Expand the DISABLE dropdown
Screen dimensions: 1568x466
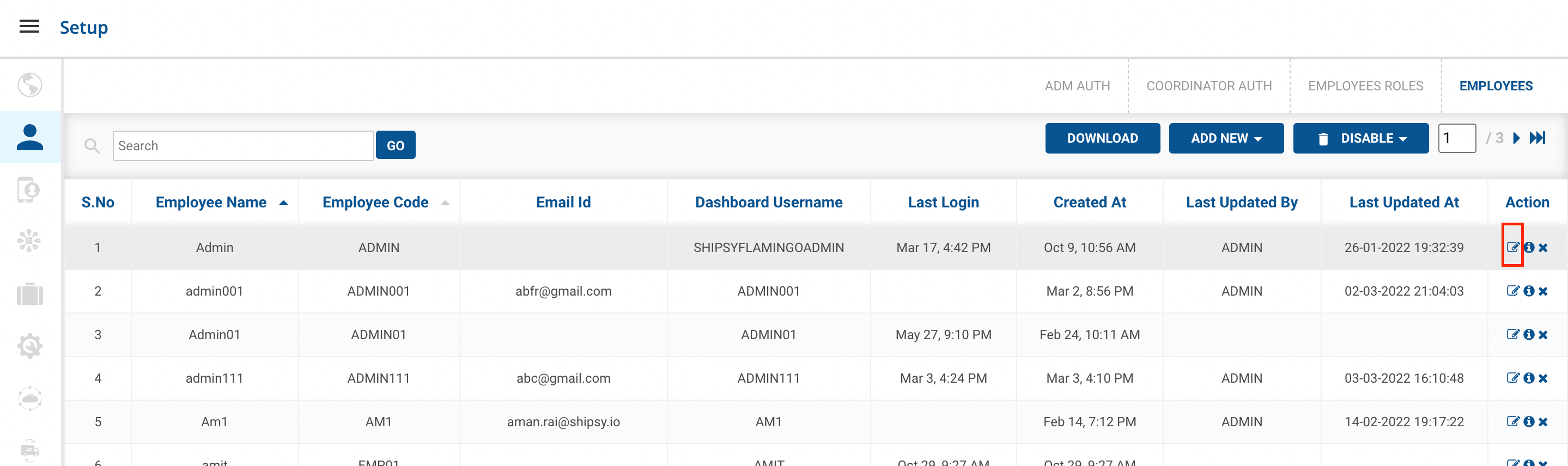[1360, 138]
